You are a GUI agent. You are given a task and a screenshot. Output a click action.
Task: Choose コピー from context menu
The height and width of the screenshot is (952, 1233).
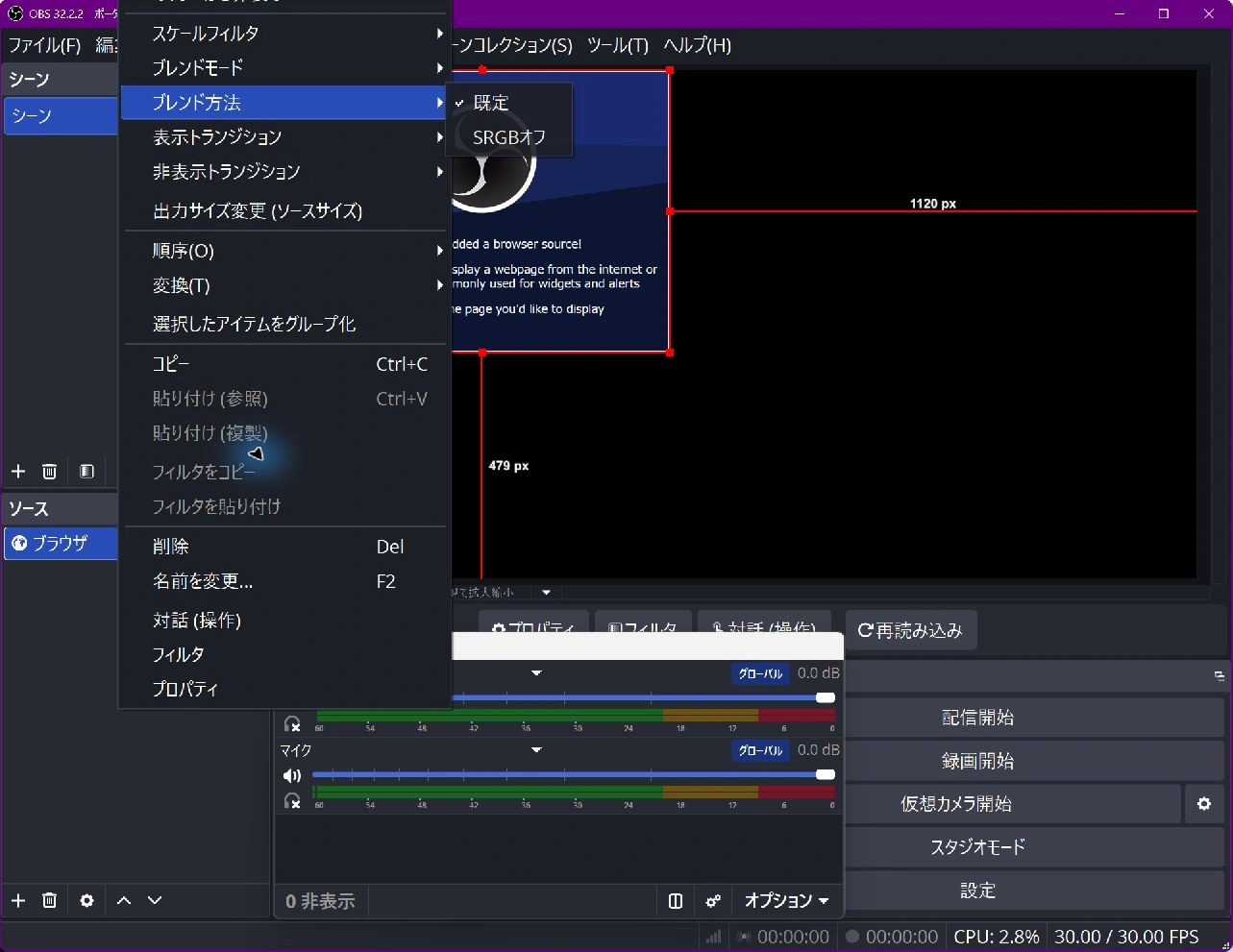coord(285,364)
